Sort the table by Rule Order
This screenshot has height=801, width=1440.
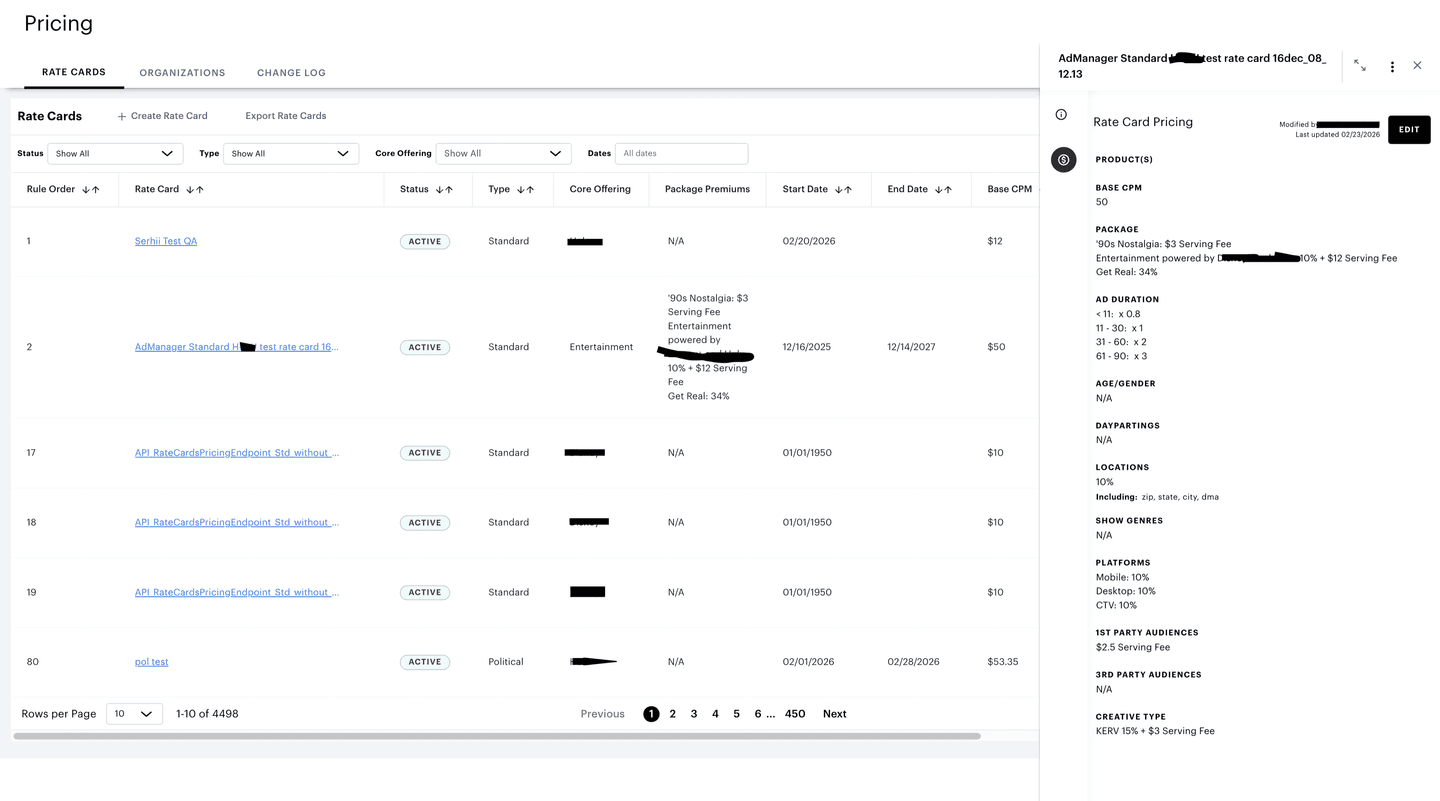coord(91,188)
